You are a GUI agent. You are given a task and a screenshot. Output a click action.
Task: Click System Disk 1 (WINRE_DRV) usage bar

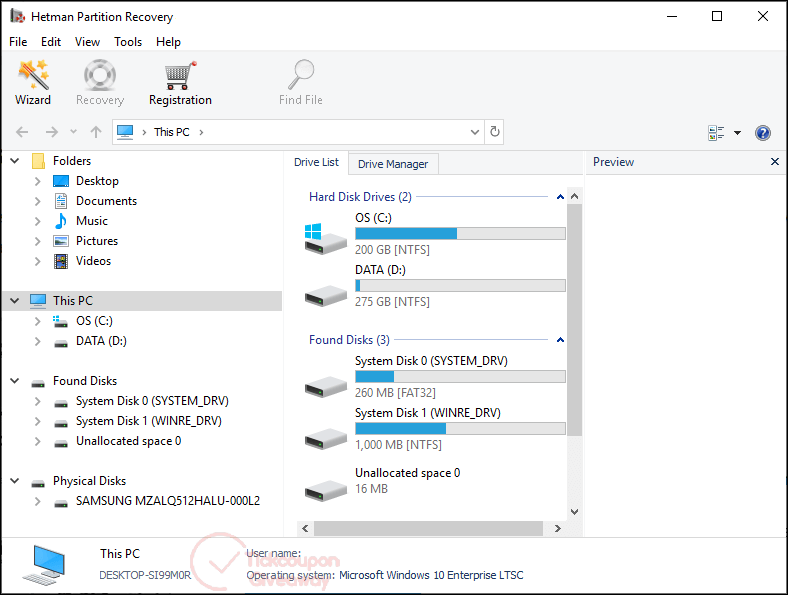click(460, 429)
